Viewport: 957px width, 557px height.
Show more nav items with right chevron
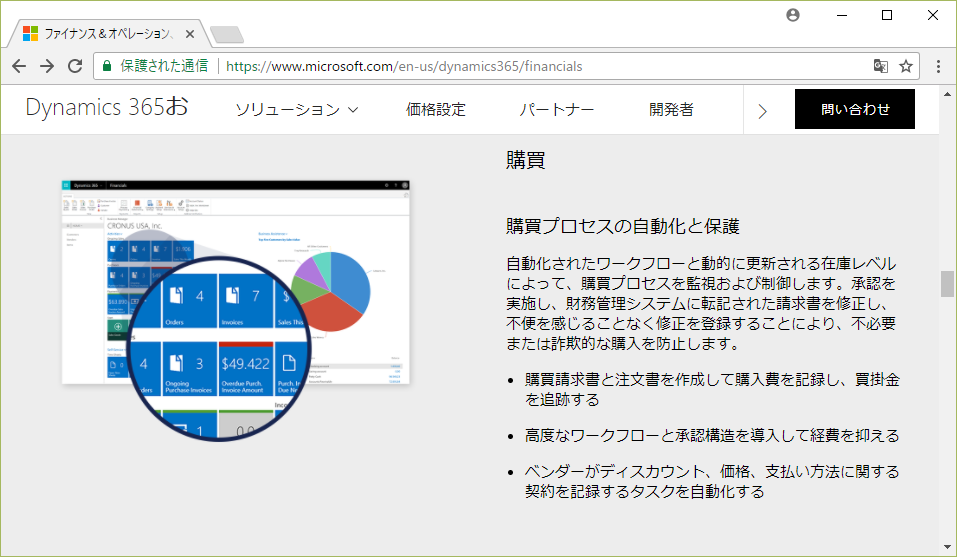point(762,111)
